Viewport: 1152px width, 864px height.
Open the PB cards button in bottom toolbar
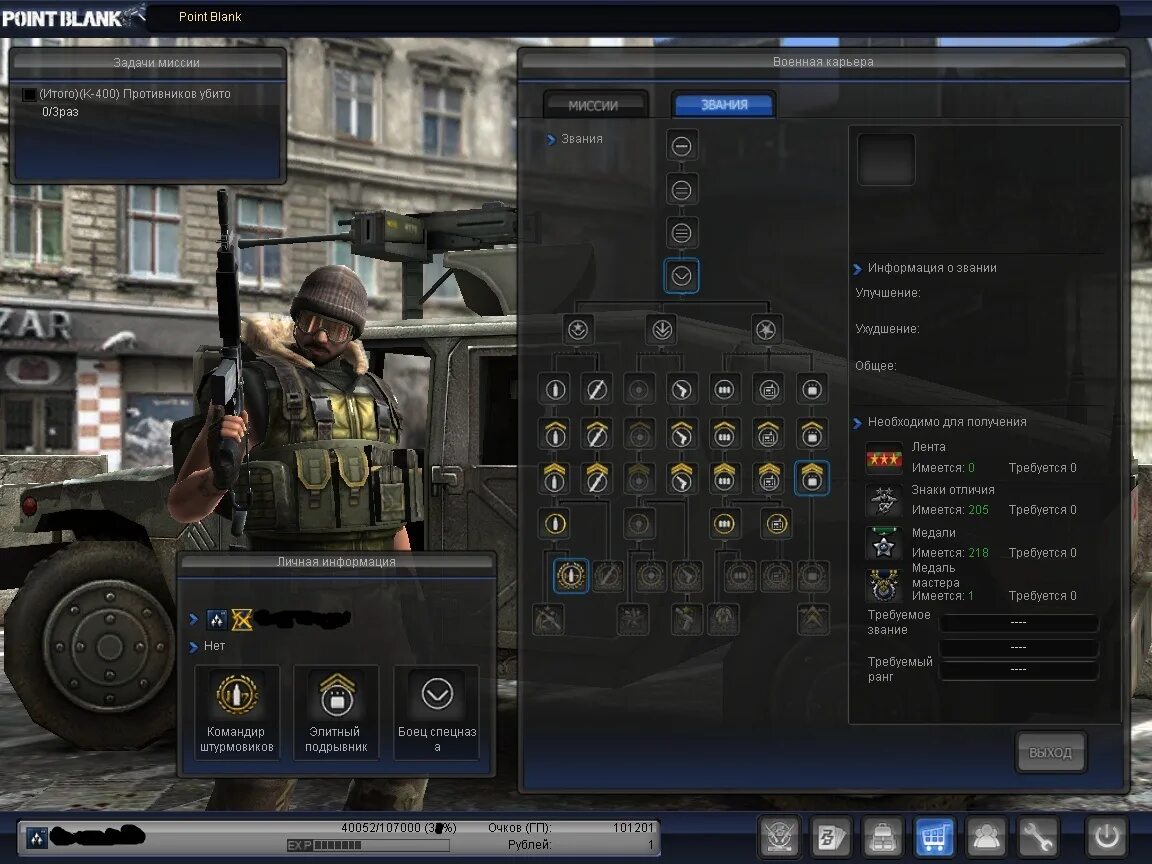(830, 836)
